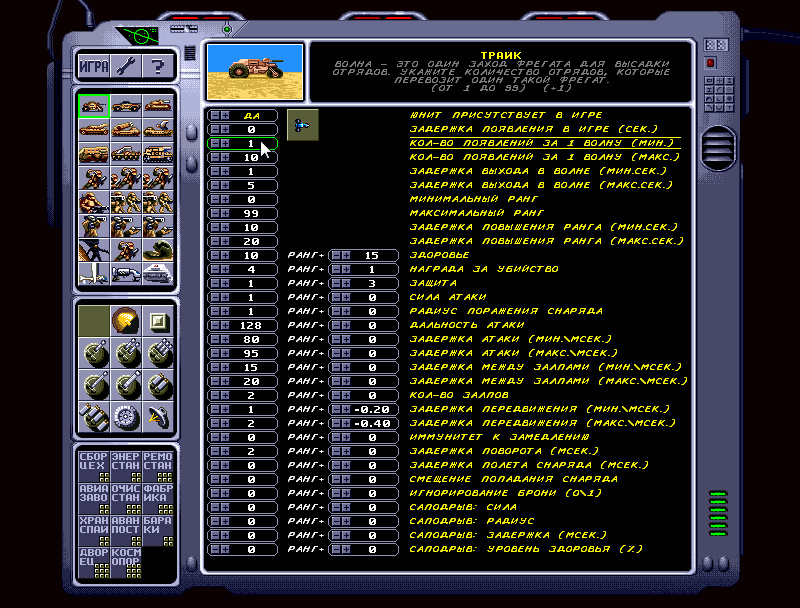800x608 pixels.
Task: Open the БАРАКИ building settings
Action: pos(158,530)
